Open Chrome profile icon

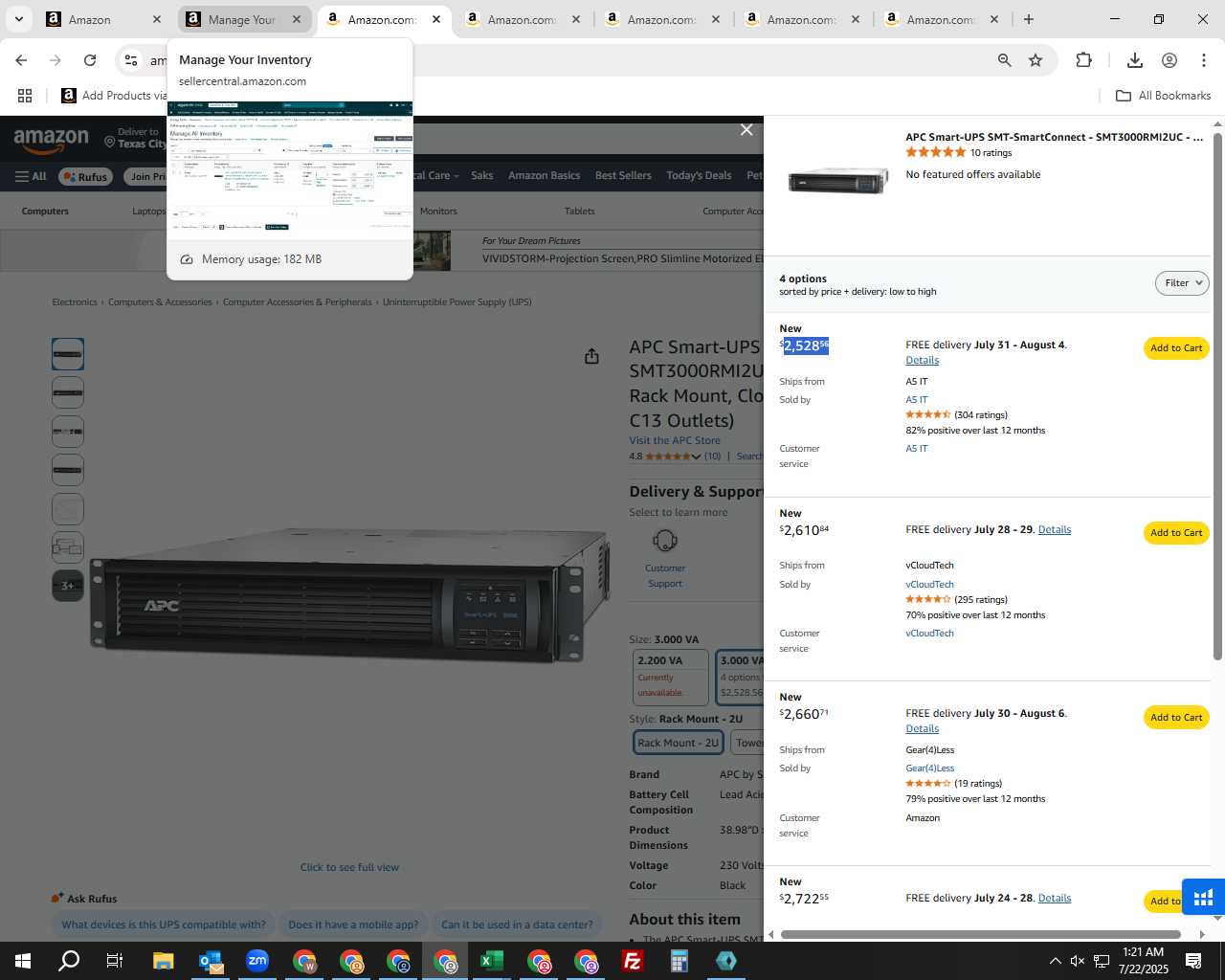tap(1169, 60)
